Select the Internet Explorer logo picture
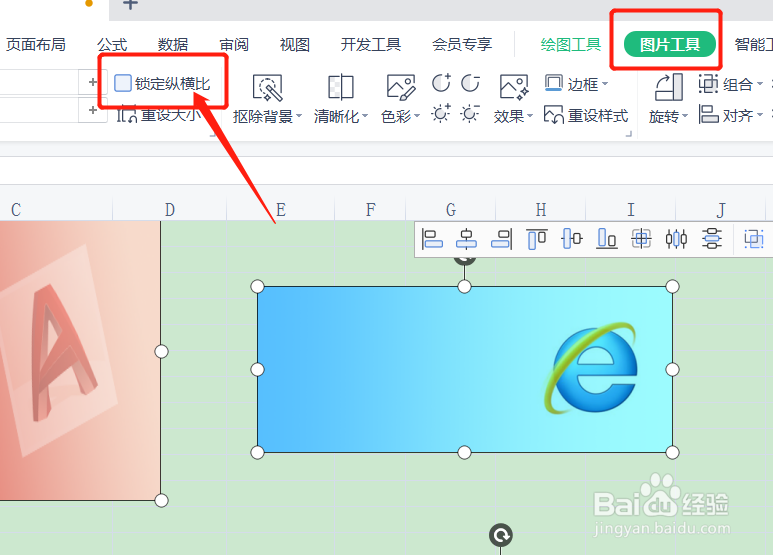This screenshot has height=555, width=773. click(x=465, y=369)
